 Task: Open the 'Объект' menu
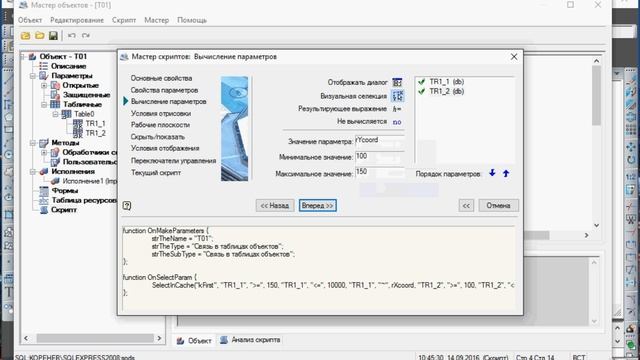[30, 20]
